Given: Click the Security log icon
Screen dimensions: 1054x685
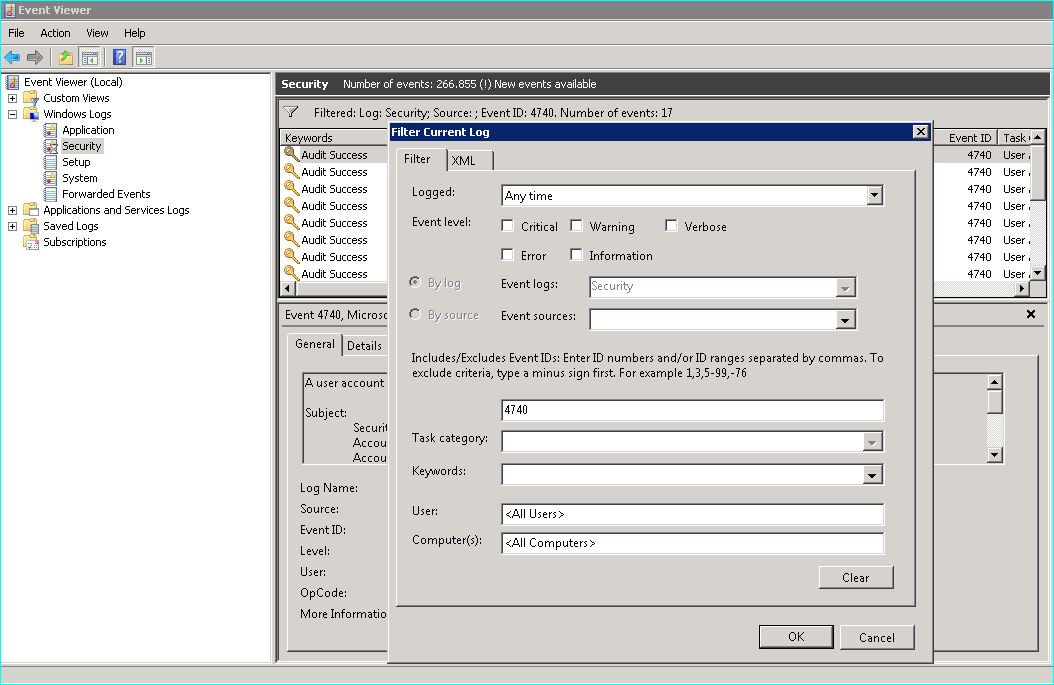Looking at the screenshot, I should [50, 146].
